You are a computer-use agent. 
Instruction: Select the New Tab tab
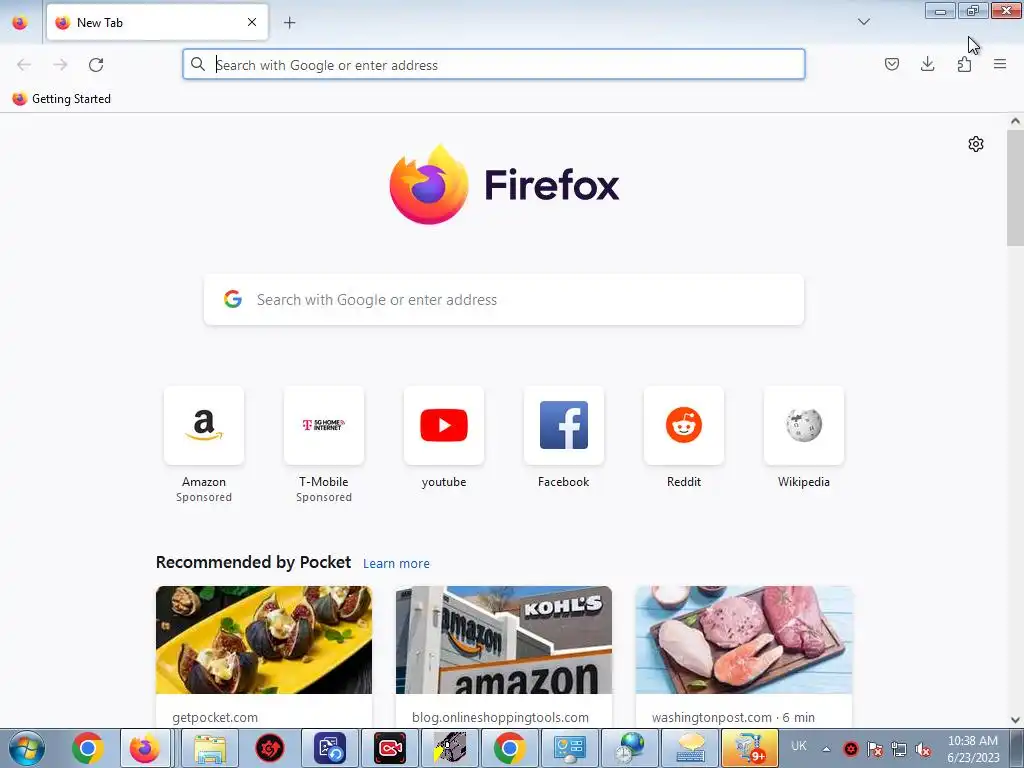(157, 22)
